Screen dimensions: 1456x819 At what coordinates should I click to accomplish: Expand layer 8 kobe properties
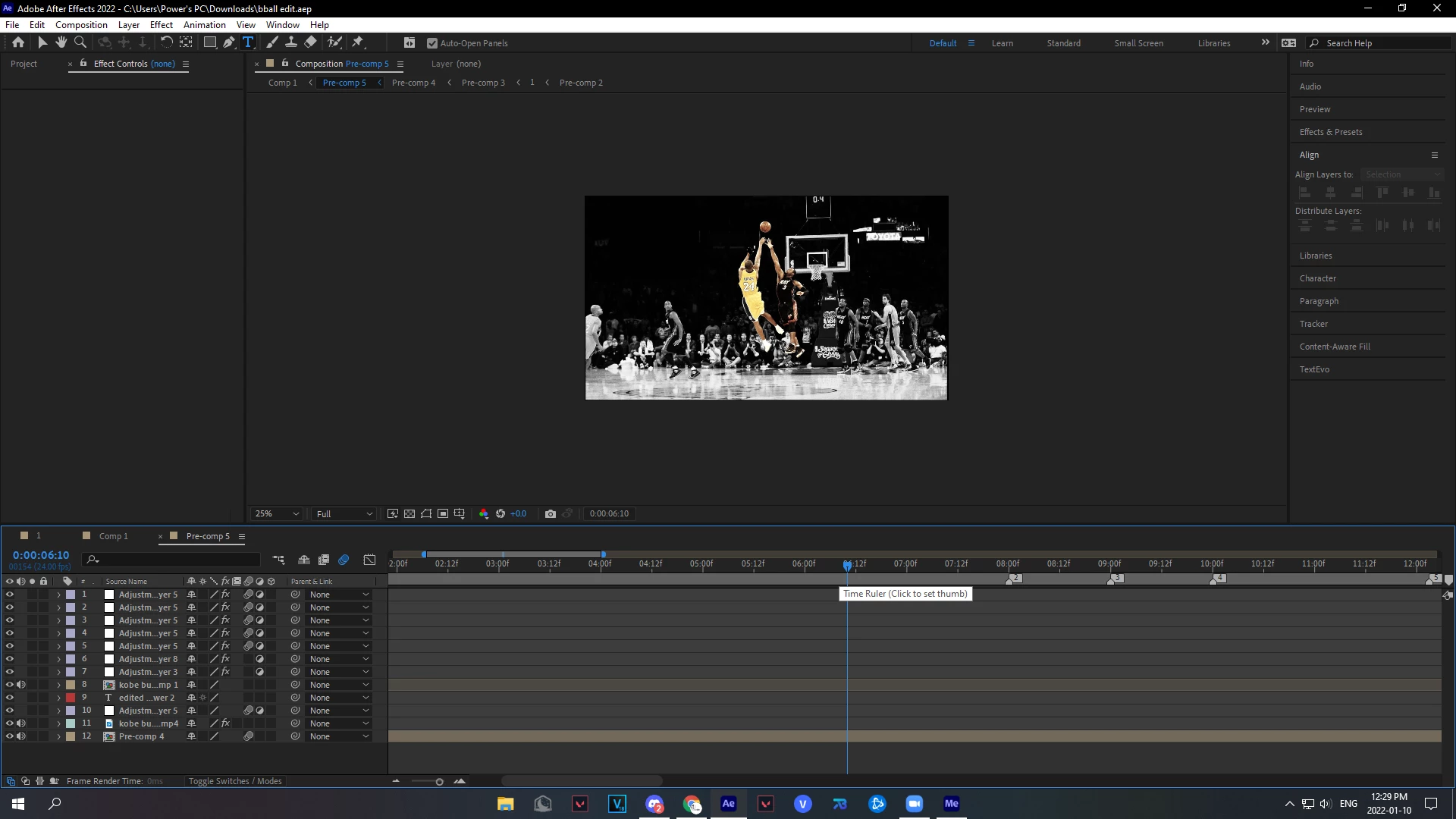coord(58,685)
